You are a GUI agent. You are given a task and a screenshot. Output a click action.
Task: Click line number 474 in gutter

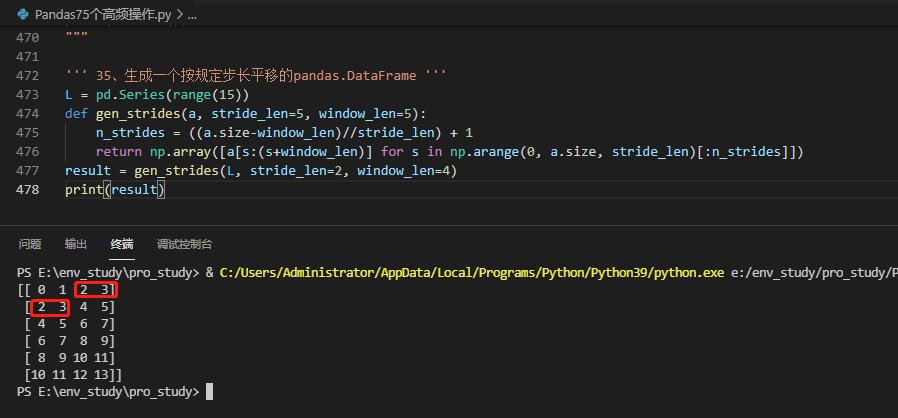coord(29,113)
